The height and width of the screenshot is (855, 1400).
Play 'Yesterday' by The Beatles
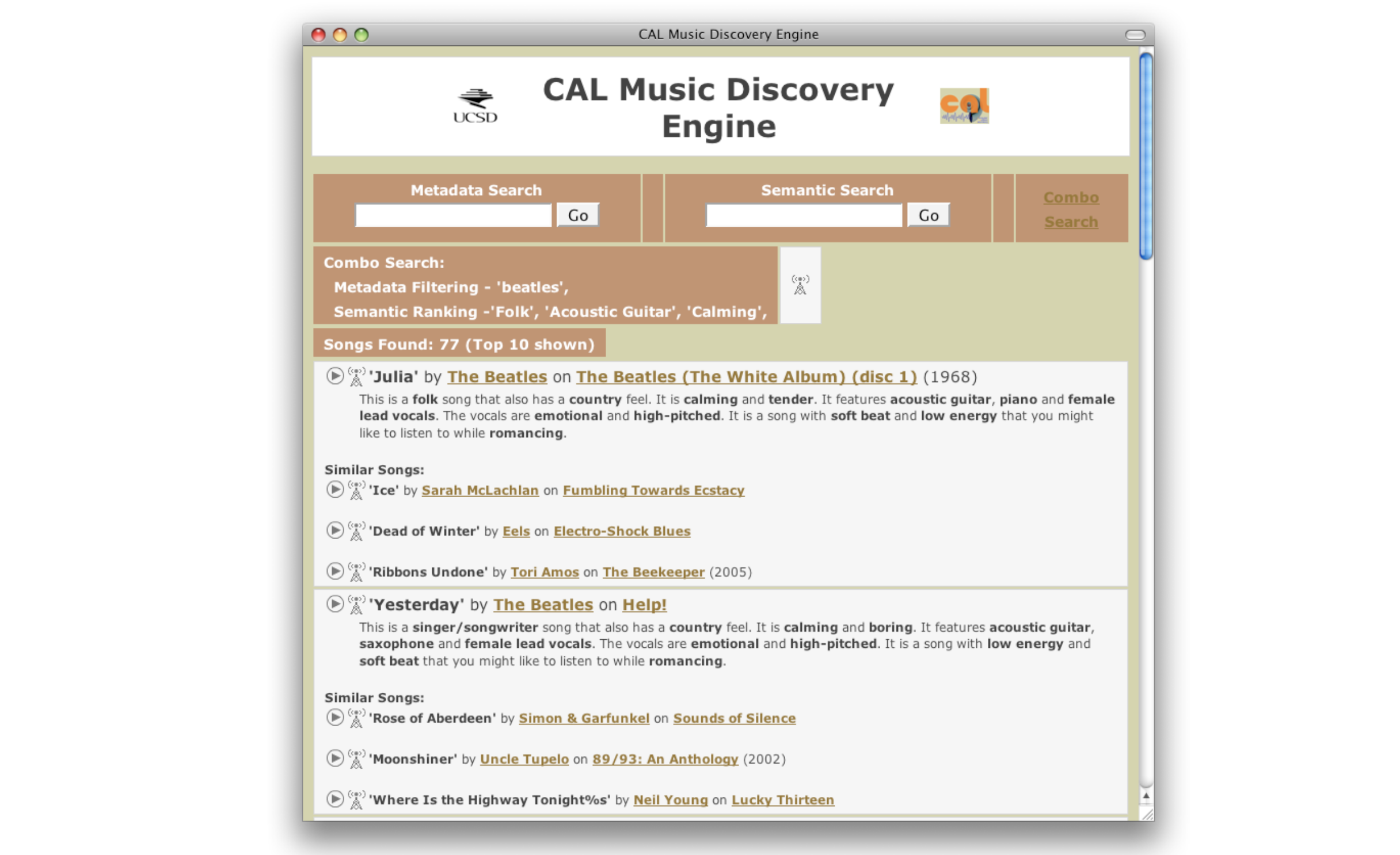point(335,604)
